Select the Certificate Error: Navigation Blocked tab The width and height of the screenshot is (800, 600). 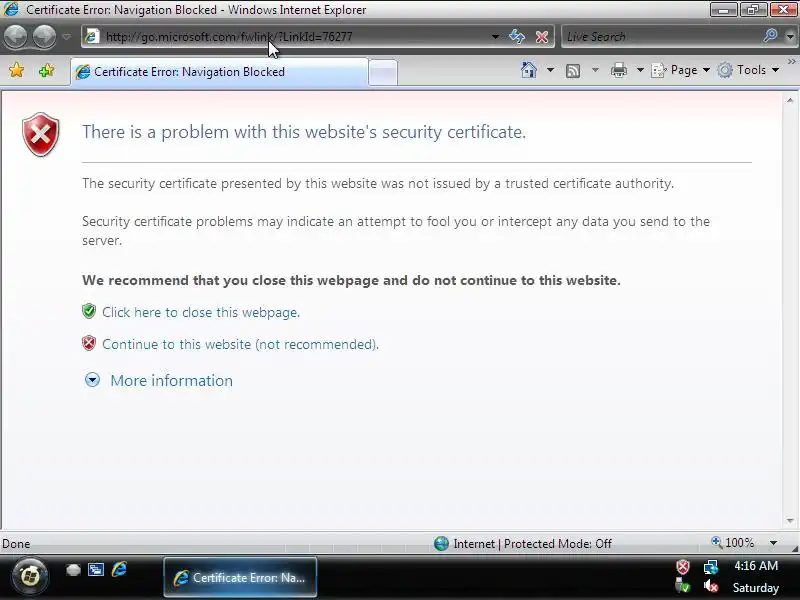(x=218, y=72)
